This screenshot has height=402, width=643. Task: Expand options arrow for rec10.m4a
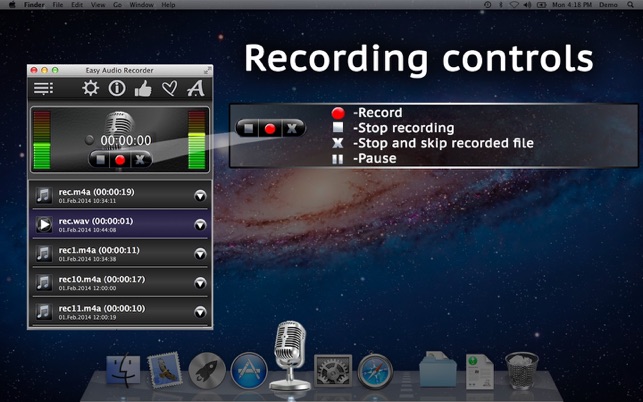[200, 283]
